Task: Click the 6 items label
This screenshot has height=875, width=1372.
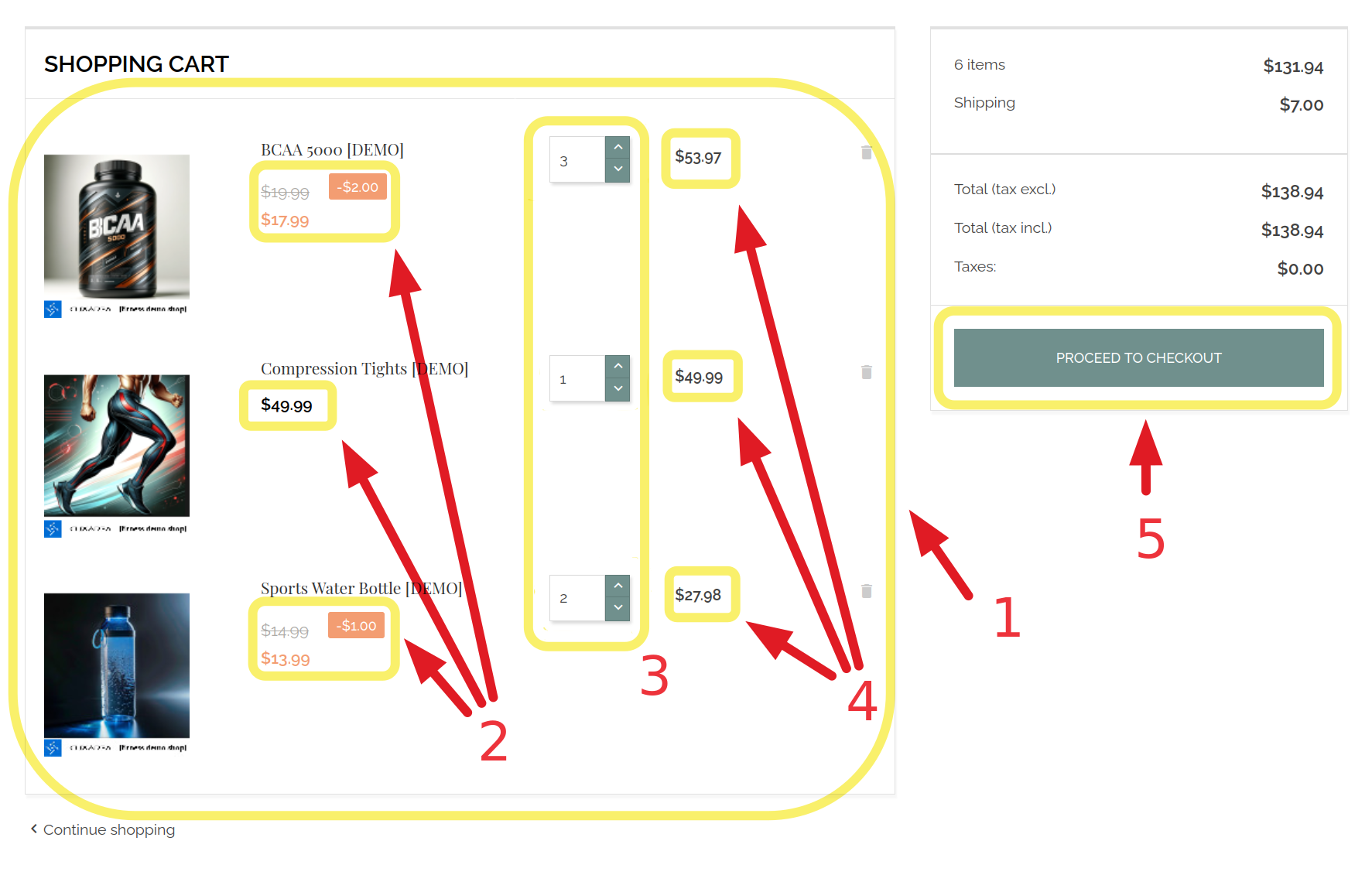Action: click(980, 65)
